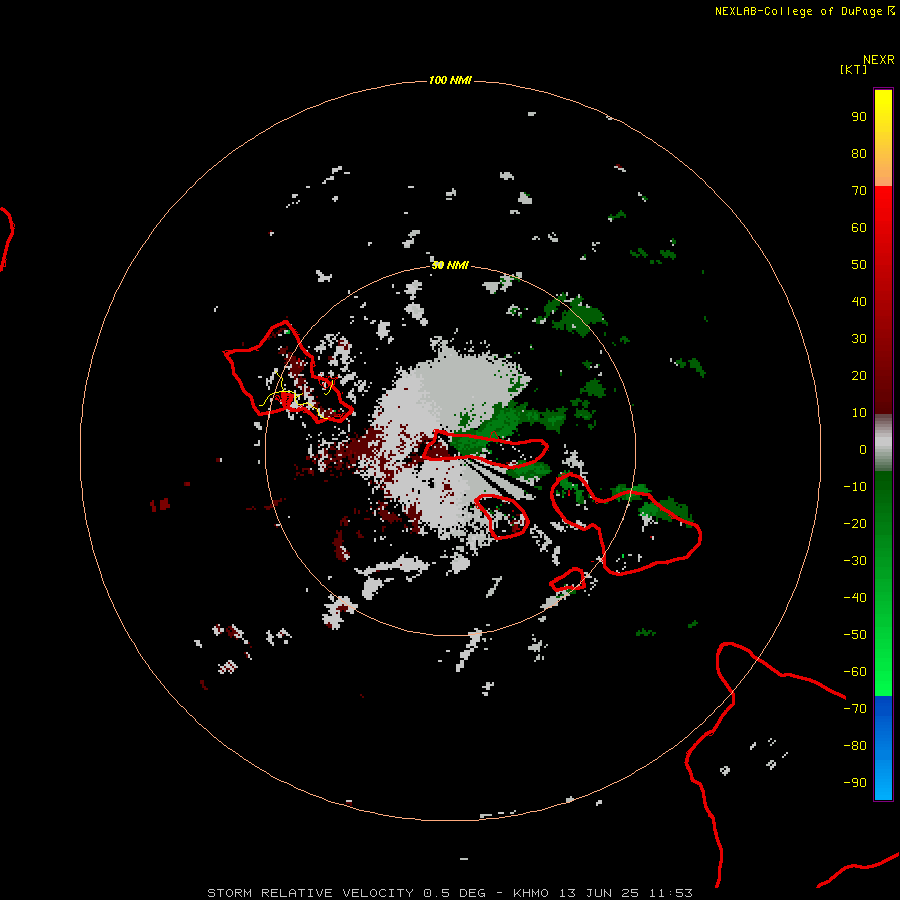Screen dimensions: 900x900
Task: Select the 0 value on velocity scale
Action: pos(863,450)
